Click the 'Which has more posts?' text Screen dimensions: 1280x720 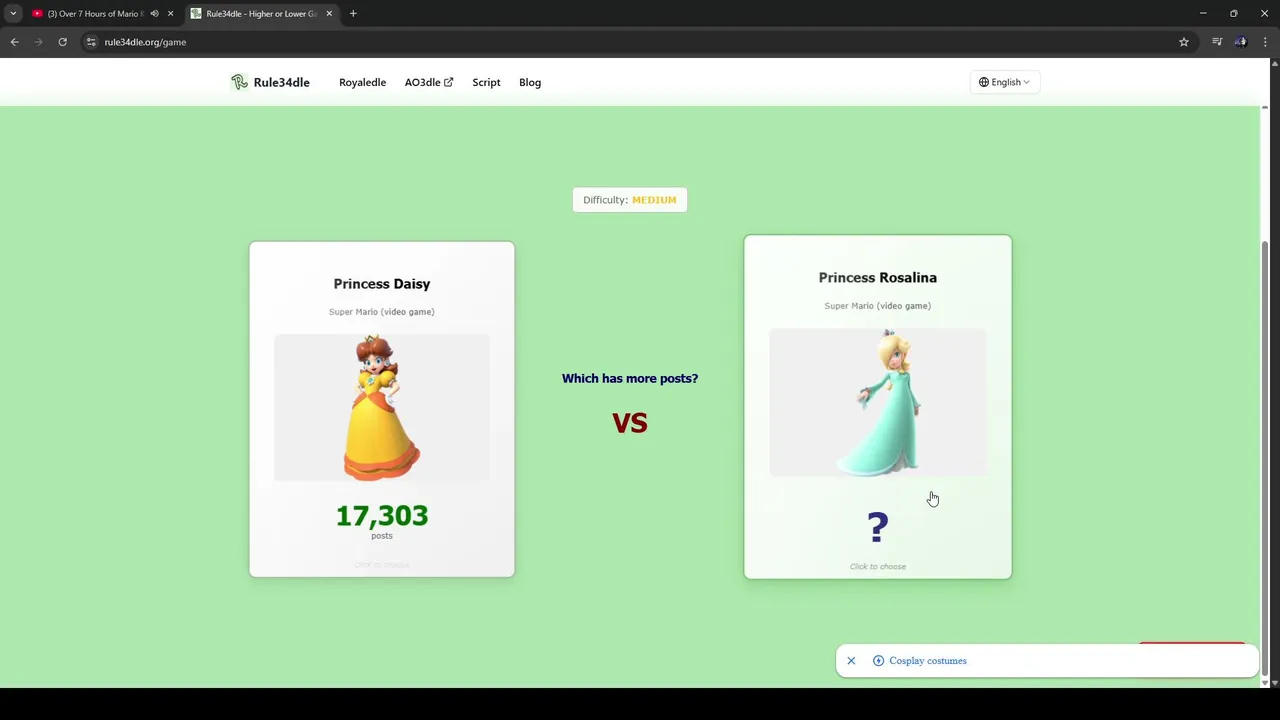pyautogui.click(x=630, y=378)
